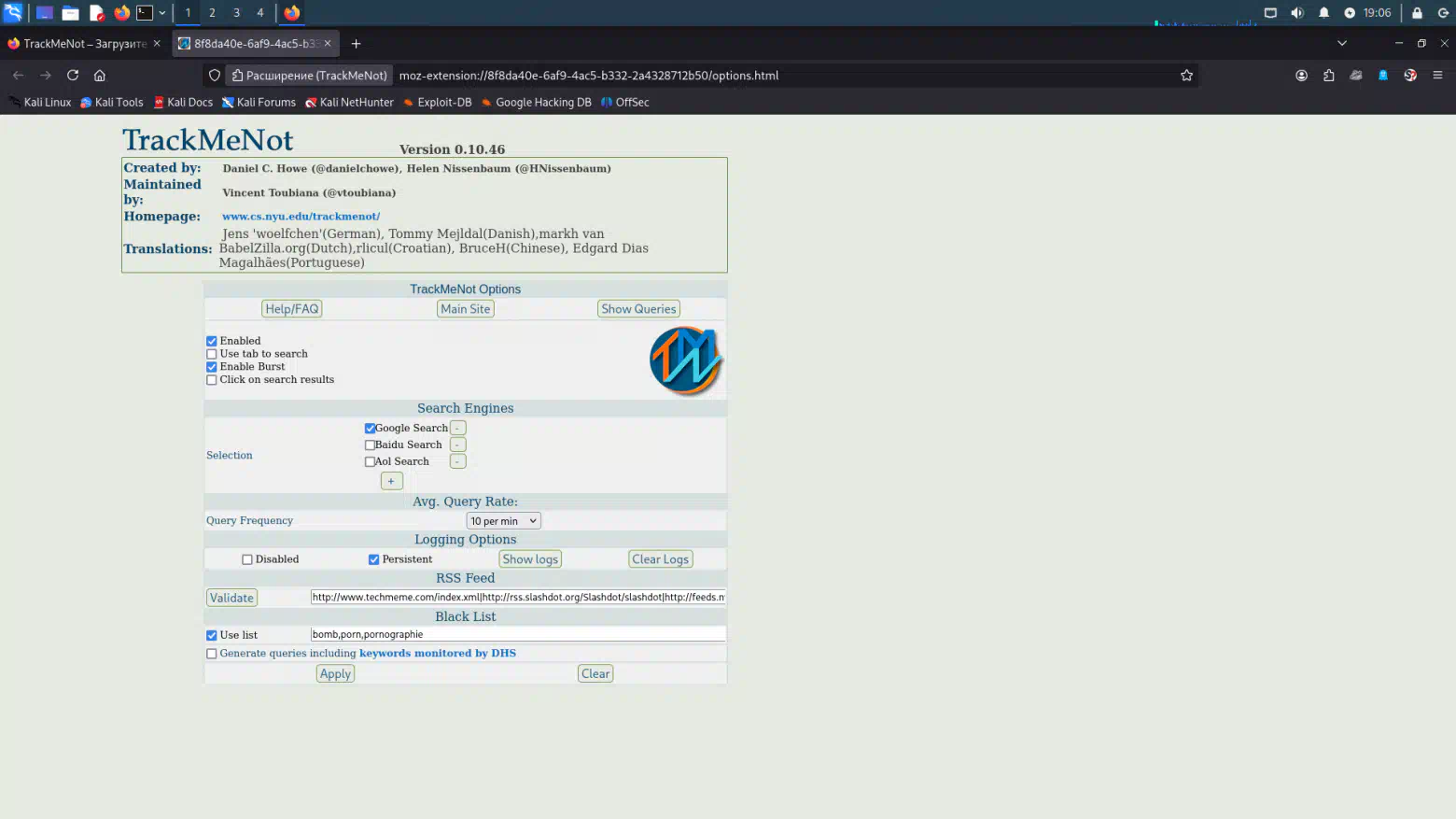Open the volume control in the system tray
This screenshot has height=819, width=1456.
click(x=1296, y=13)
